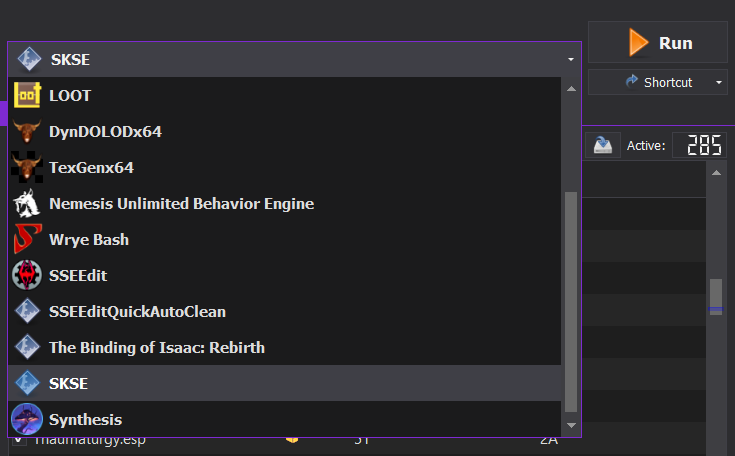735x456 pixels.
Task: Choose Synthesis from the executables list
Action: coord(284,419)
